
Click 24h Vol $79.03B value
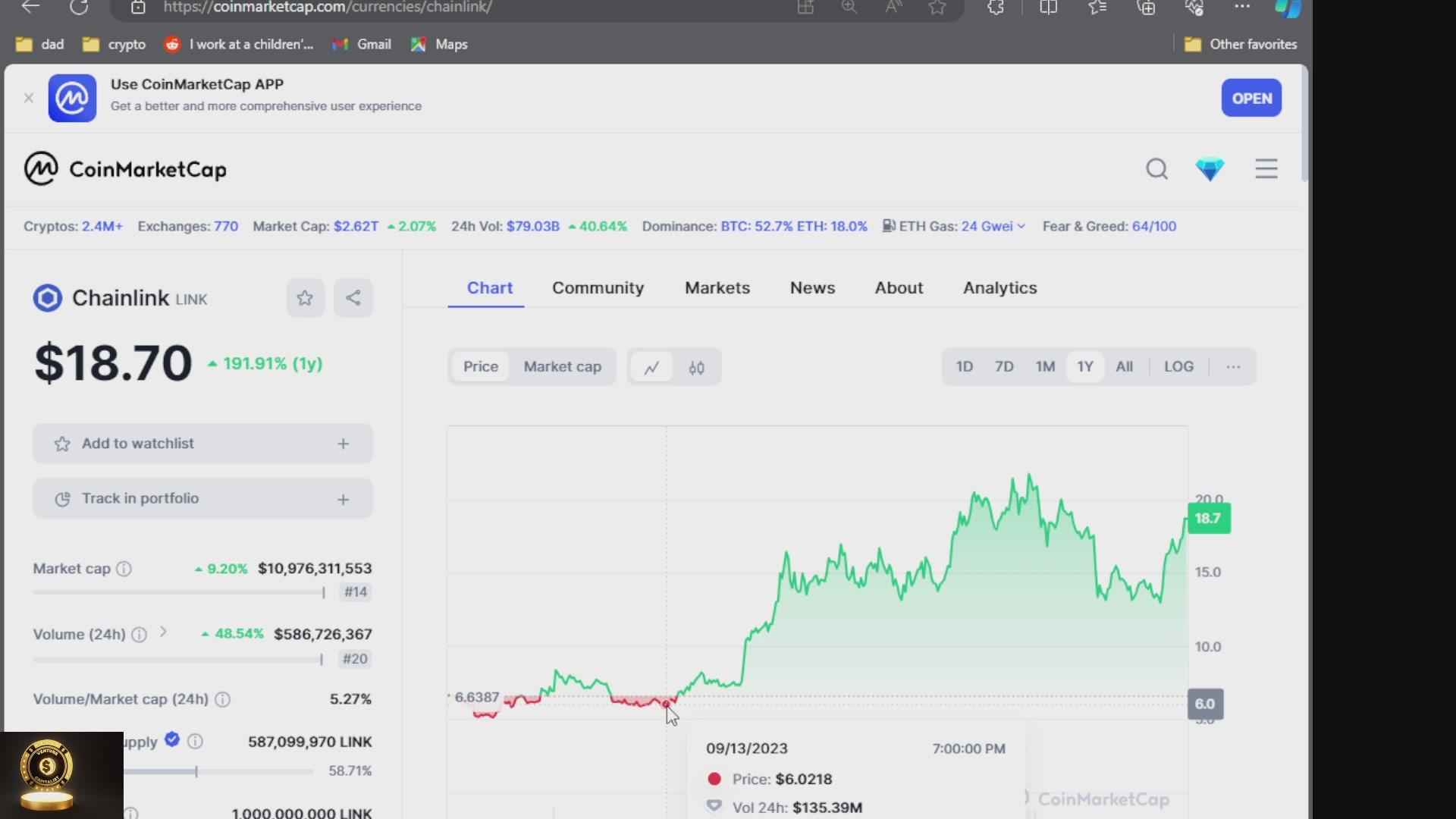click(x=533, y=226)
